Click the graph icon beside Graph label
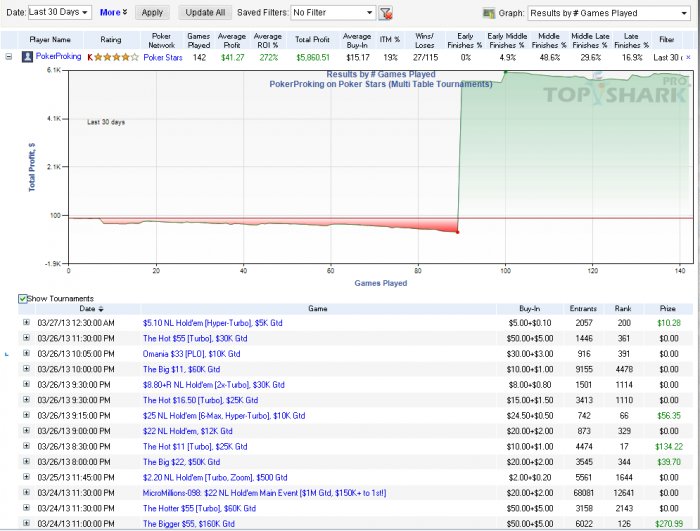700x531 pixels. [489, 13]
